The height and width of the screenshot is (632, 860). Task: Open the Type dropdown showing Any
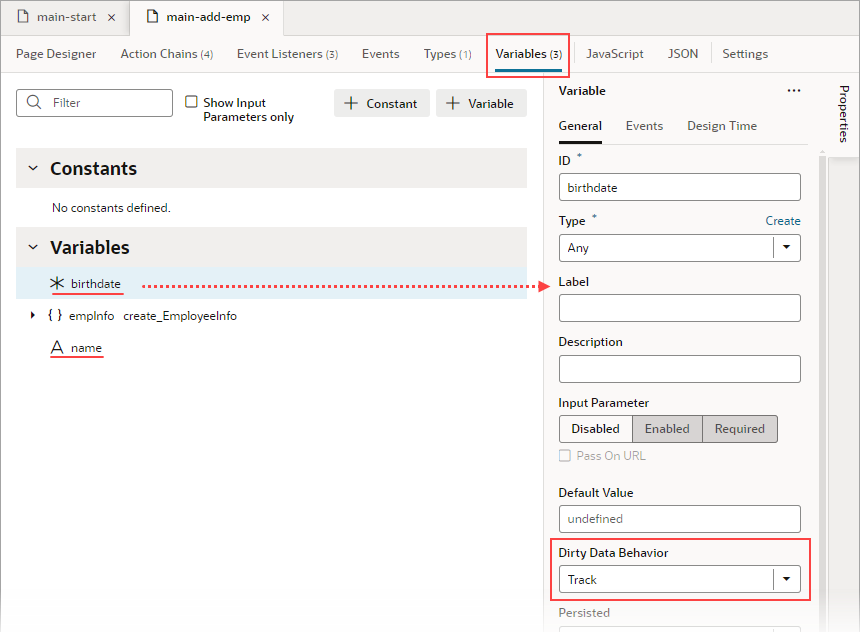[x=787, y=248]
